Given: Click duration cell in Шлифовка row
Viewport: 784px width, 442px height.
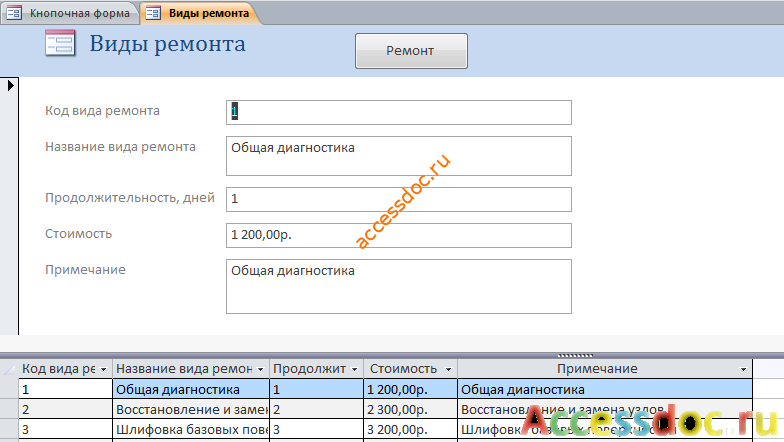Looking at the screenshot, I should click(316, 429).
